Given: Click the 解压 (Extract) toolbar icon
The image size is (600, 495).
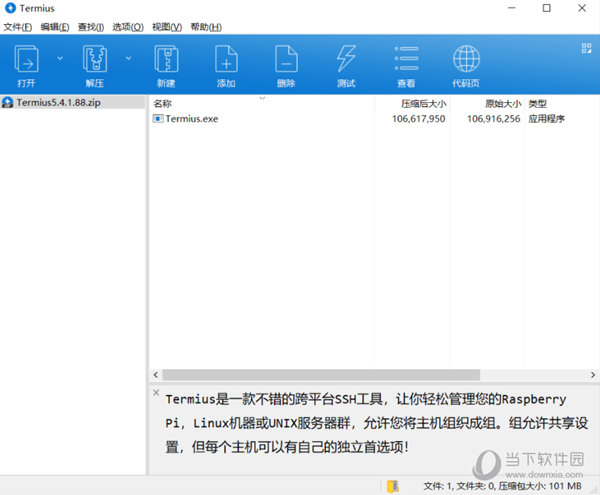Looking at the screenshot, I should pos(95,59).
